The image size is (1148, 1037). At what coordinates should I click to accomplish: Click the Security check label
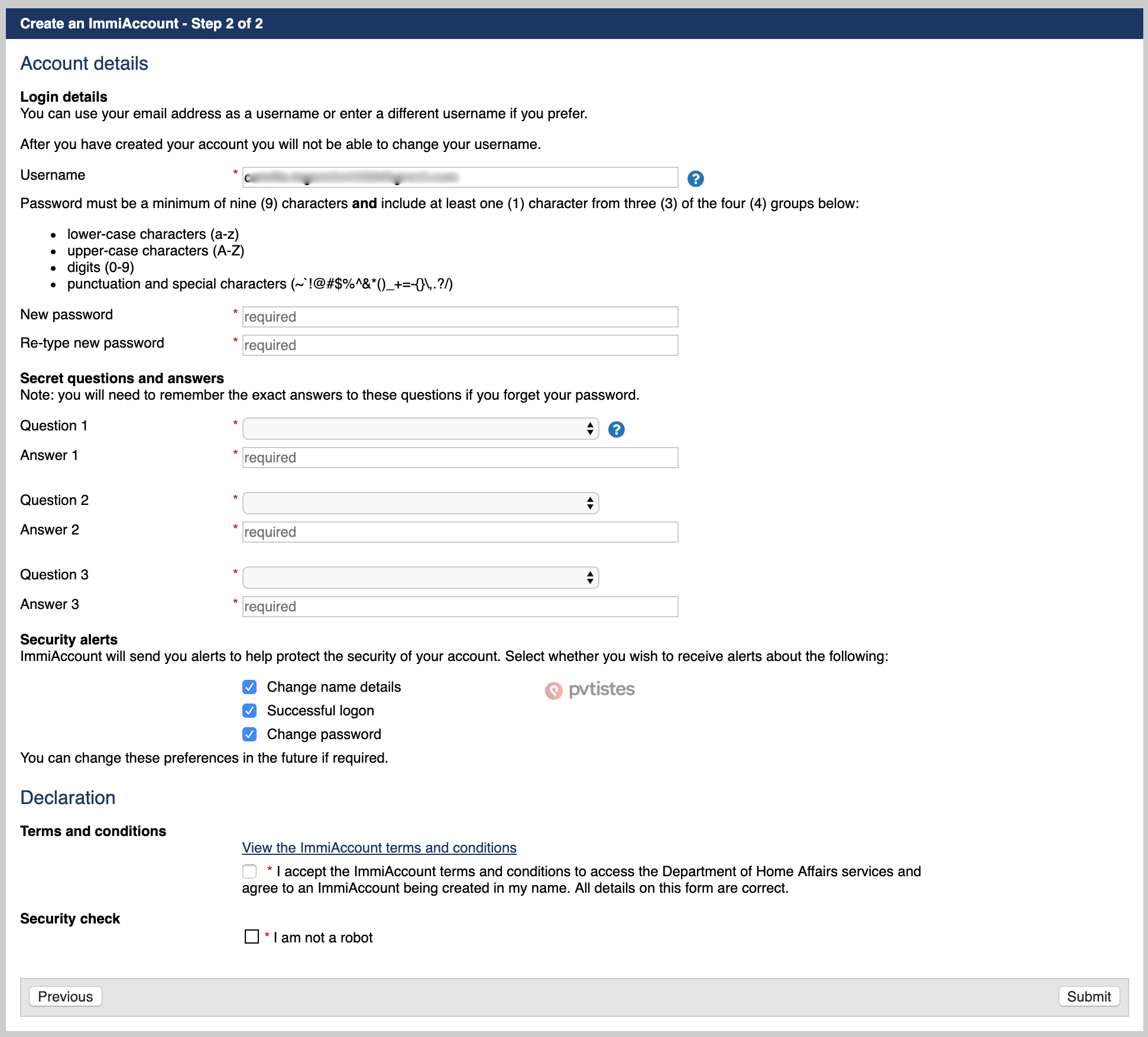tap(70, 919)
